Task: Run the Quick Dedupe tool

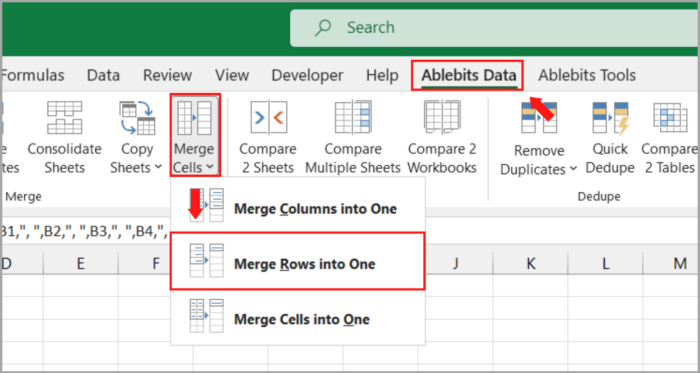Action: coord(610,137)
